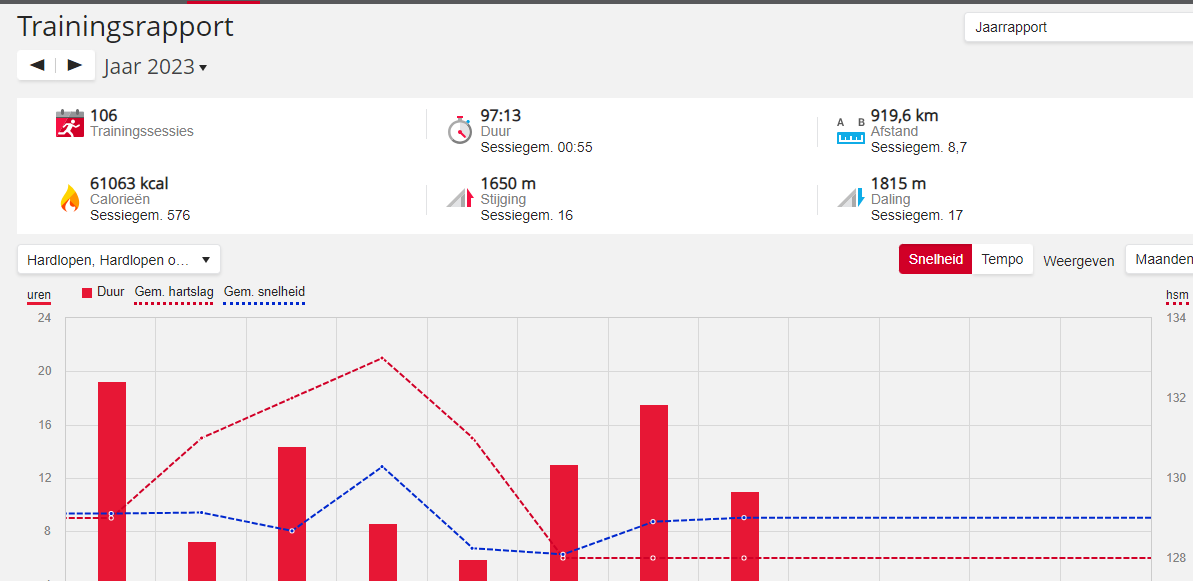This screenshot has width=1193, height=581.
Task: Open the Jaarrapport report type dropdown
Action: (x=1078, y=28)
